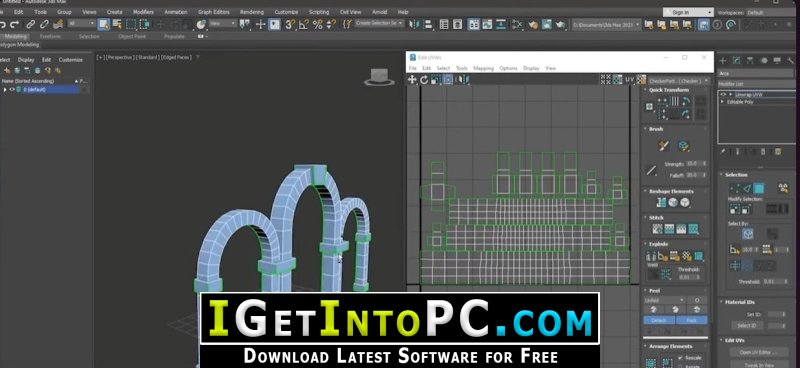Viewport: 800px width, 368px height.
Task: Expand the 0 (default) layer tree arrow
Action: click(x=5, y=89)
